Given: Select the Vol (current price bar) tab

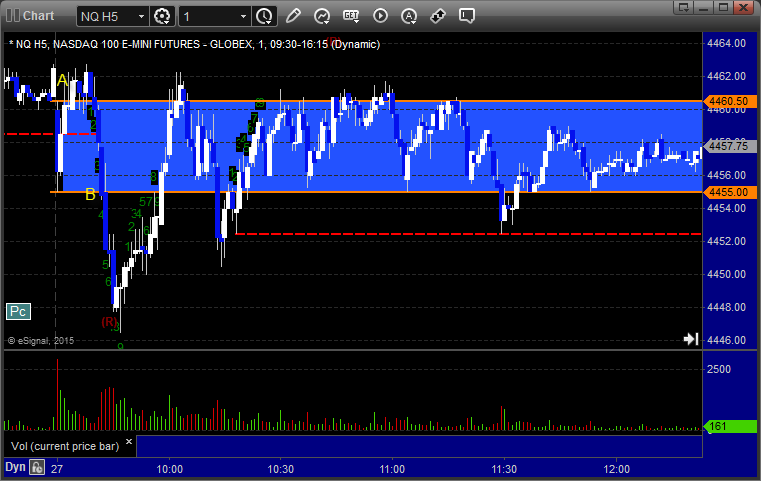Looking at the screenshot, I should (x=65, y=446).
